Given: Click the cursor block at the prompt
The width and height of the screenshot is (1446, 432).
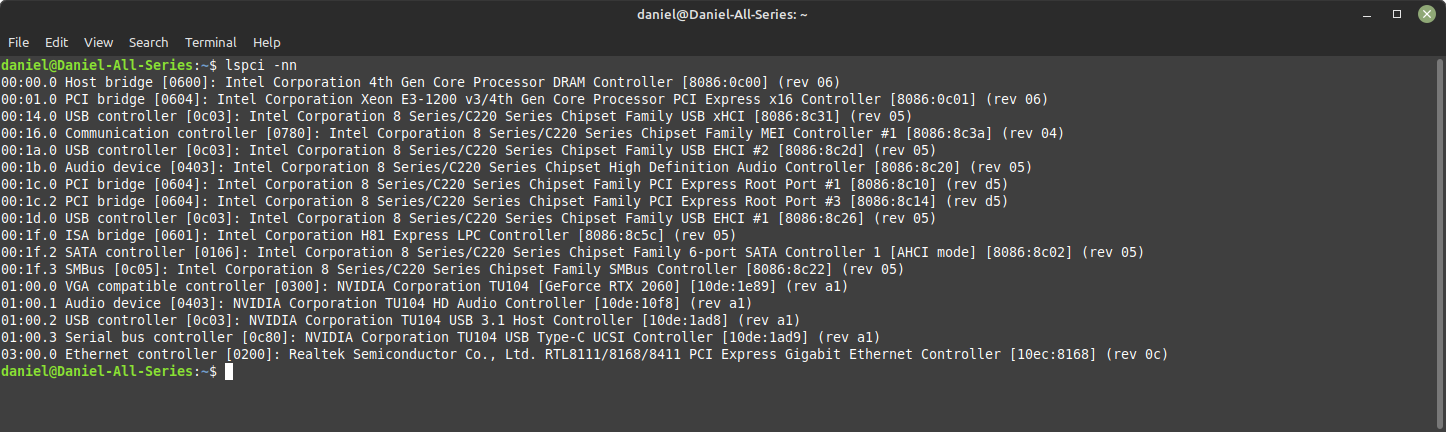Looking at the screenshot, I should coord(229,371).
